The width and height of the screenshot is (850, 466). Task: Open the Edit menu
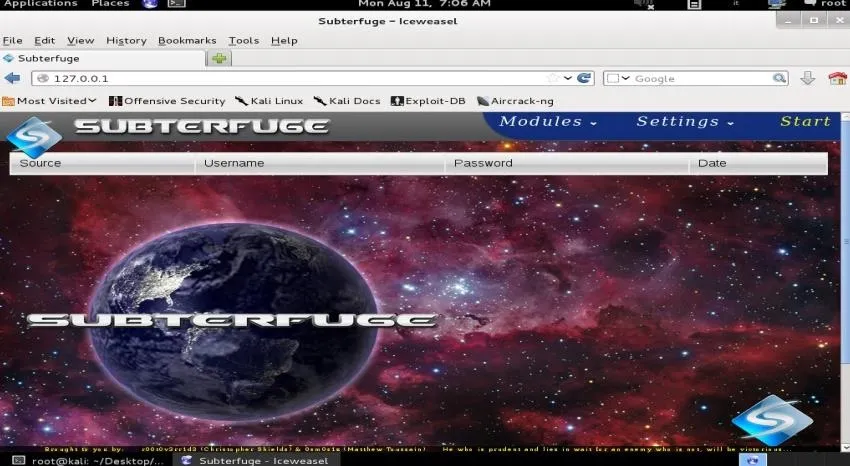click(x=44, y=41)
